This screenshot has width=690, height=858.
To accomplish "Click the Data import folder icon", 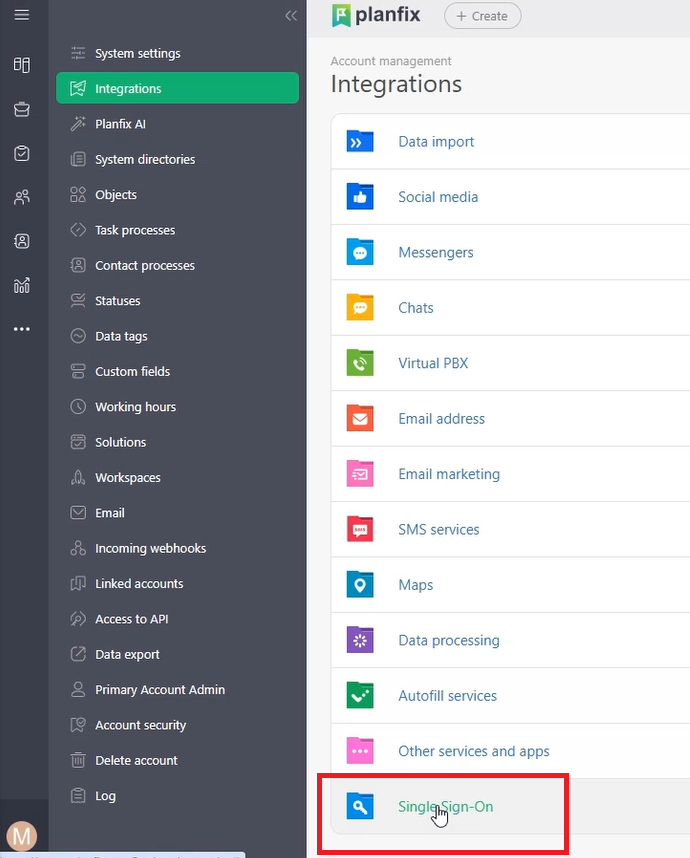I will [360, 142].
